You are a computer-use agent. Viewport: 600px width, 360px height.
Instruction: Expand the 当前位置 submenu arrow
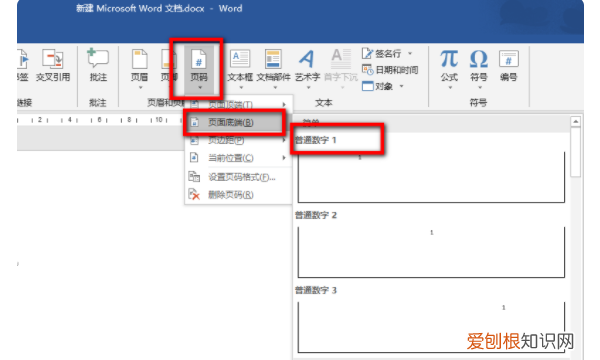point(284,158)
